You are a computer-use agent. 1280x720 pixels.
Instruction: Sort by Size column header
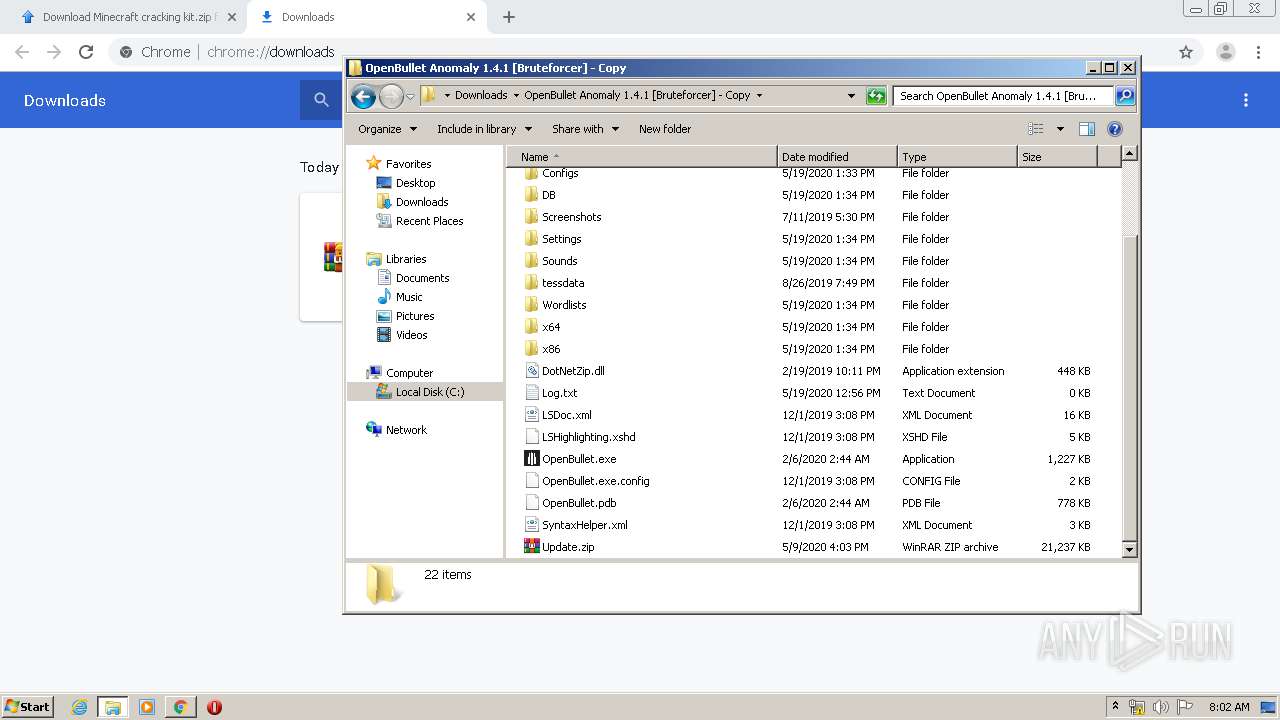[x=1057, y=157]
